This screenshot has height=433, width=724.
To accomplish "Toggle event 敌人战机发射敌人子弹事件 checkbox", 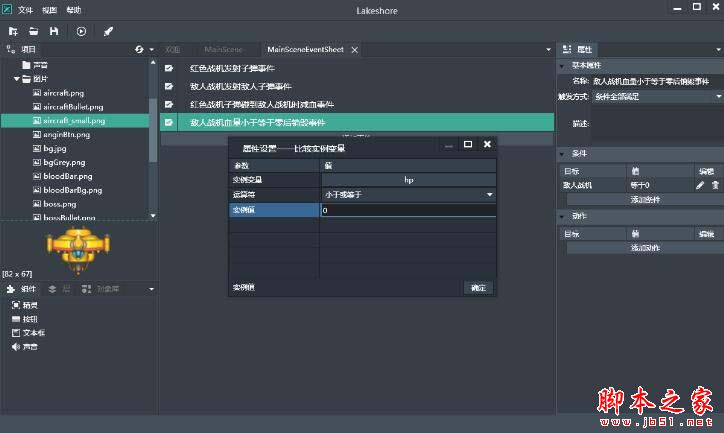I will [169, 86].
